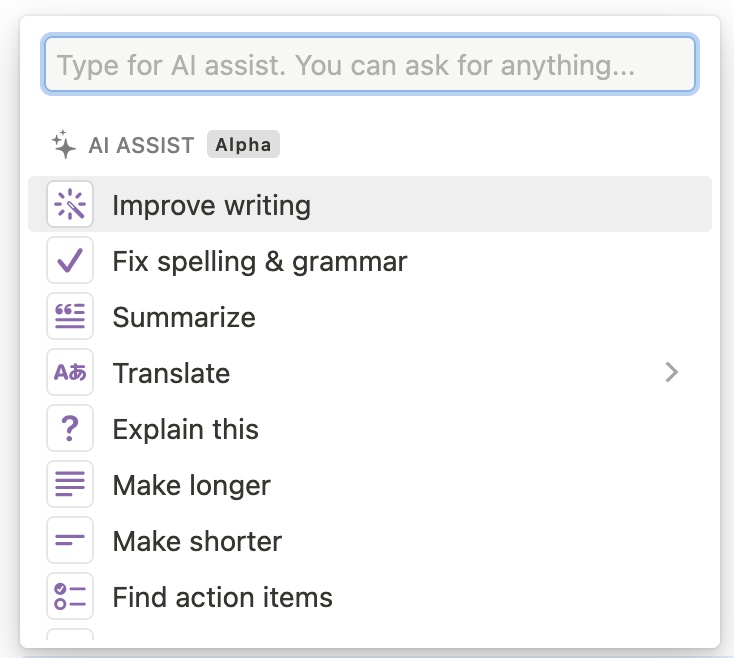Select Improve writing menu option
The height and width of the screenshot is (658, 734).
pyautogui.click(x=370, y=204)
